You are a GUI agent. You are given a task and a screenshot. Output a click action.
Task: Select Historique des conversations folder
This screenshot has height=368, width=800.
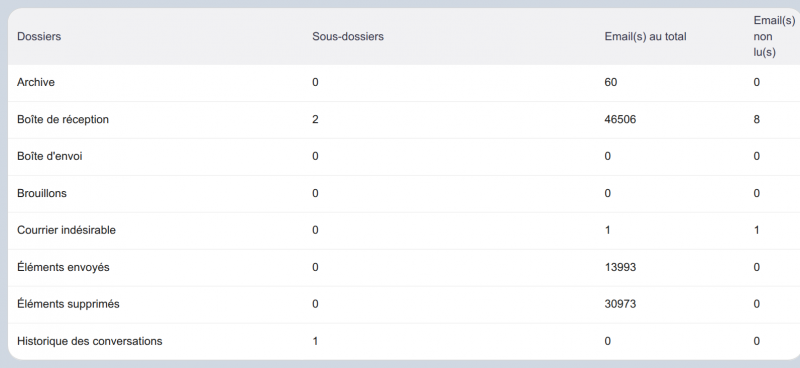coord(89,341)
